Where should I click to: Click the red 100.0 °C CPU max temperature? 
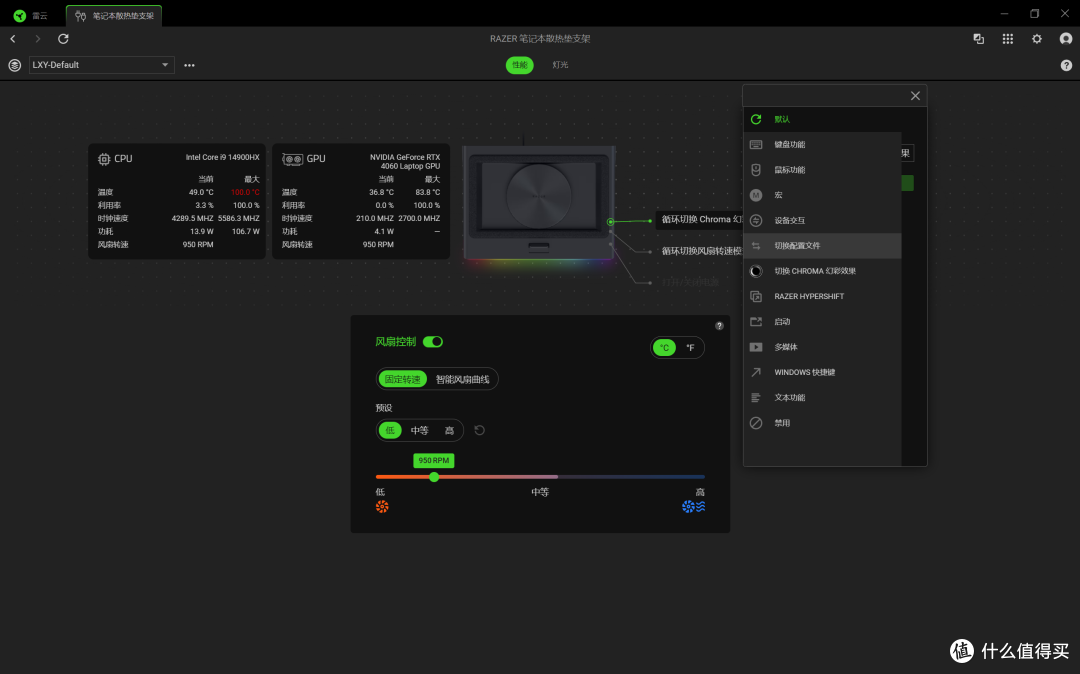(x=245, y=192)
